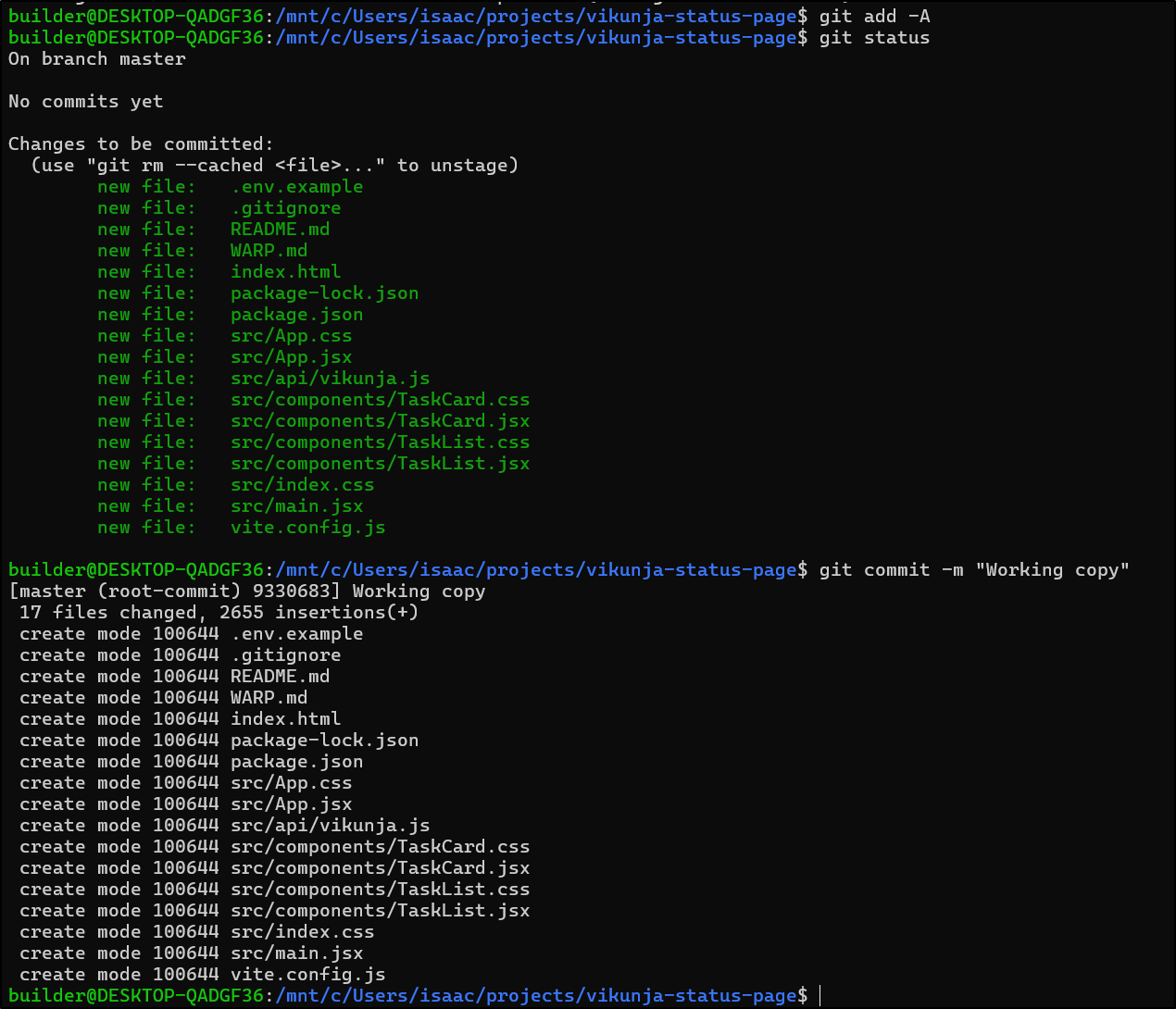Click the 17 files changed summary line
Screen dimensions: 1176x1009
click(213, 612)
